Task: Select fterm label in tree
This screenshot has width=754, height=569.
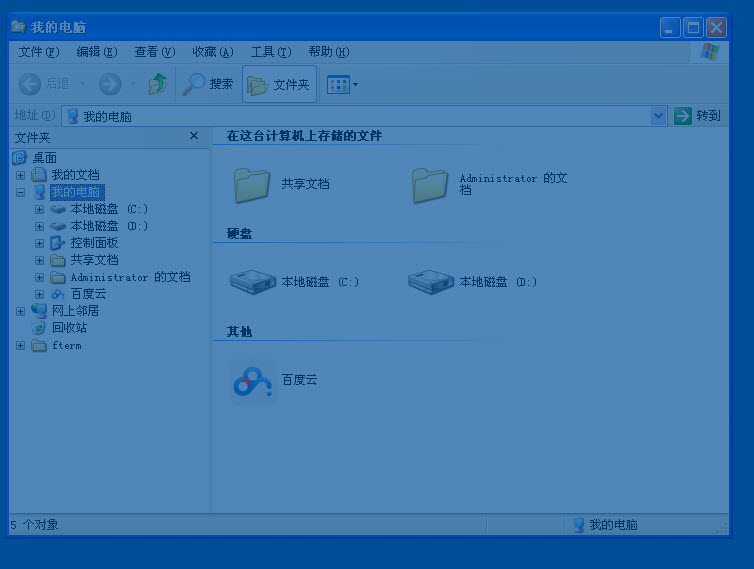Action: (x=67, y=345)
